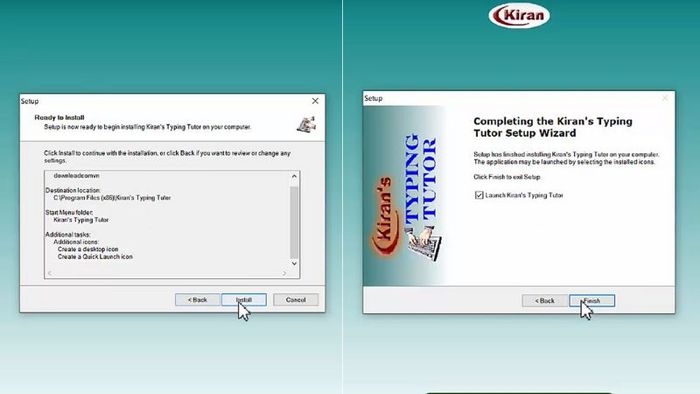Click scroll down arrow in install summary box

[294, 263]
